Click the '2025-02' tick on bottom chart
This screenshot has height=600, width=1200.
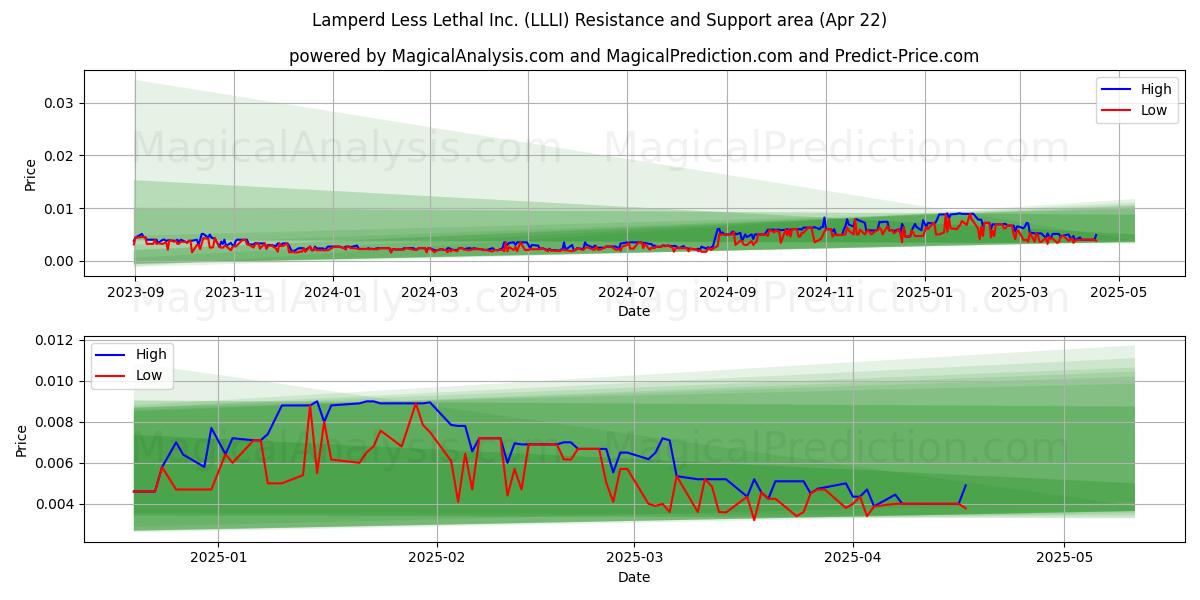click(x=438, y=557)
